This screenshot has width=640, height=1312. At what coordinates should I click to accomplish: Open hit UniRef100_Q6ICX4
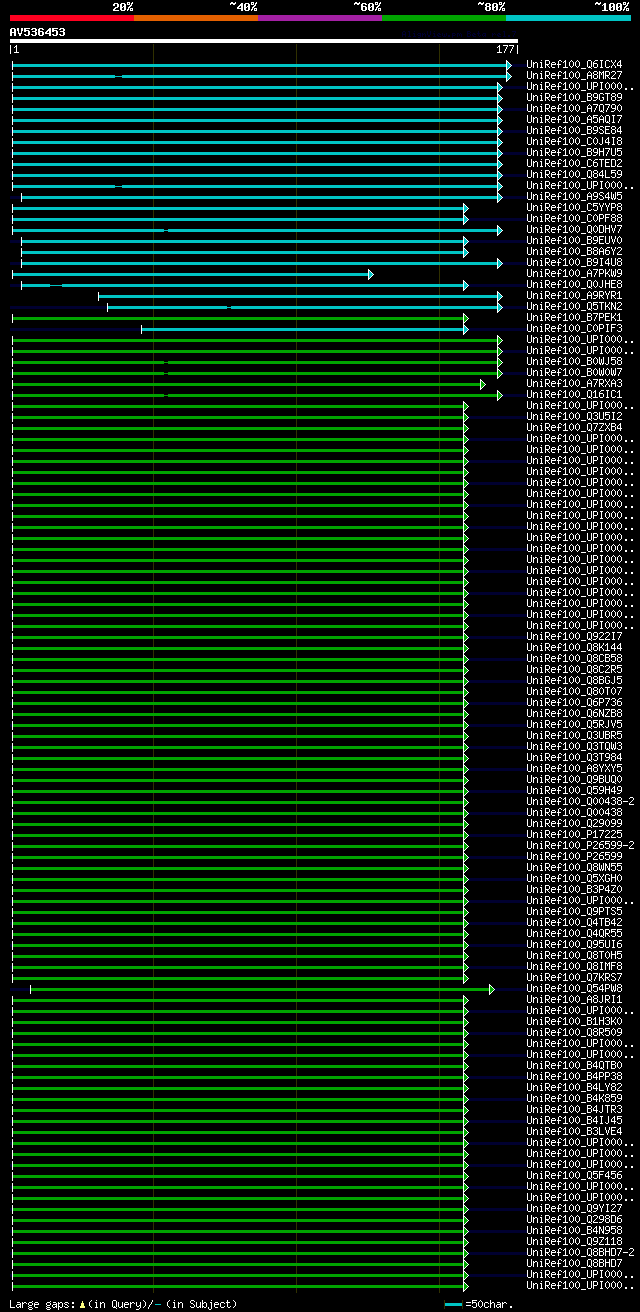574,64
